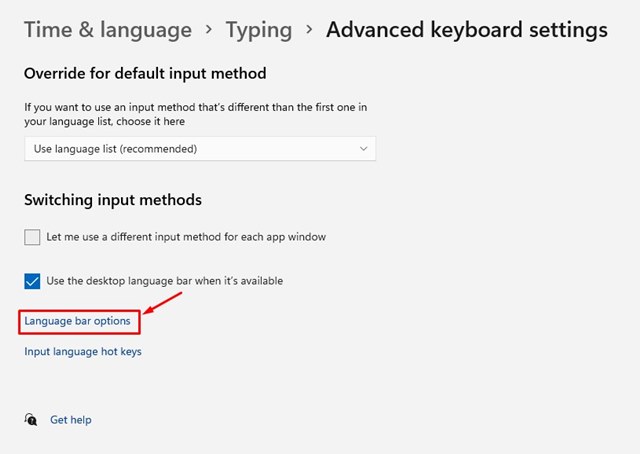The height and width of the screenshot is (454, 640).
Task: Select Advanced keyboard settings page title
Action: (x=467, y=30)
